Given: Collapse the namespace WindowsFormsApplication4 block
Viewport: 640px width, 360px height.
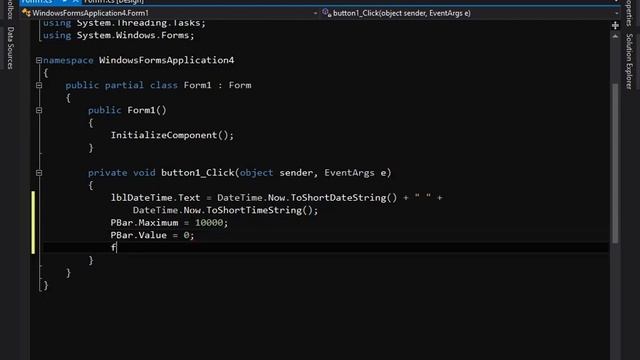Looking at the screenshot, I should click(39, 60).
